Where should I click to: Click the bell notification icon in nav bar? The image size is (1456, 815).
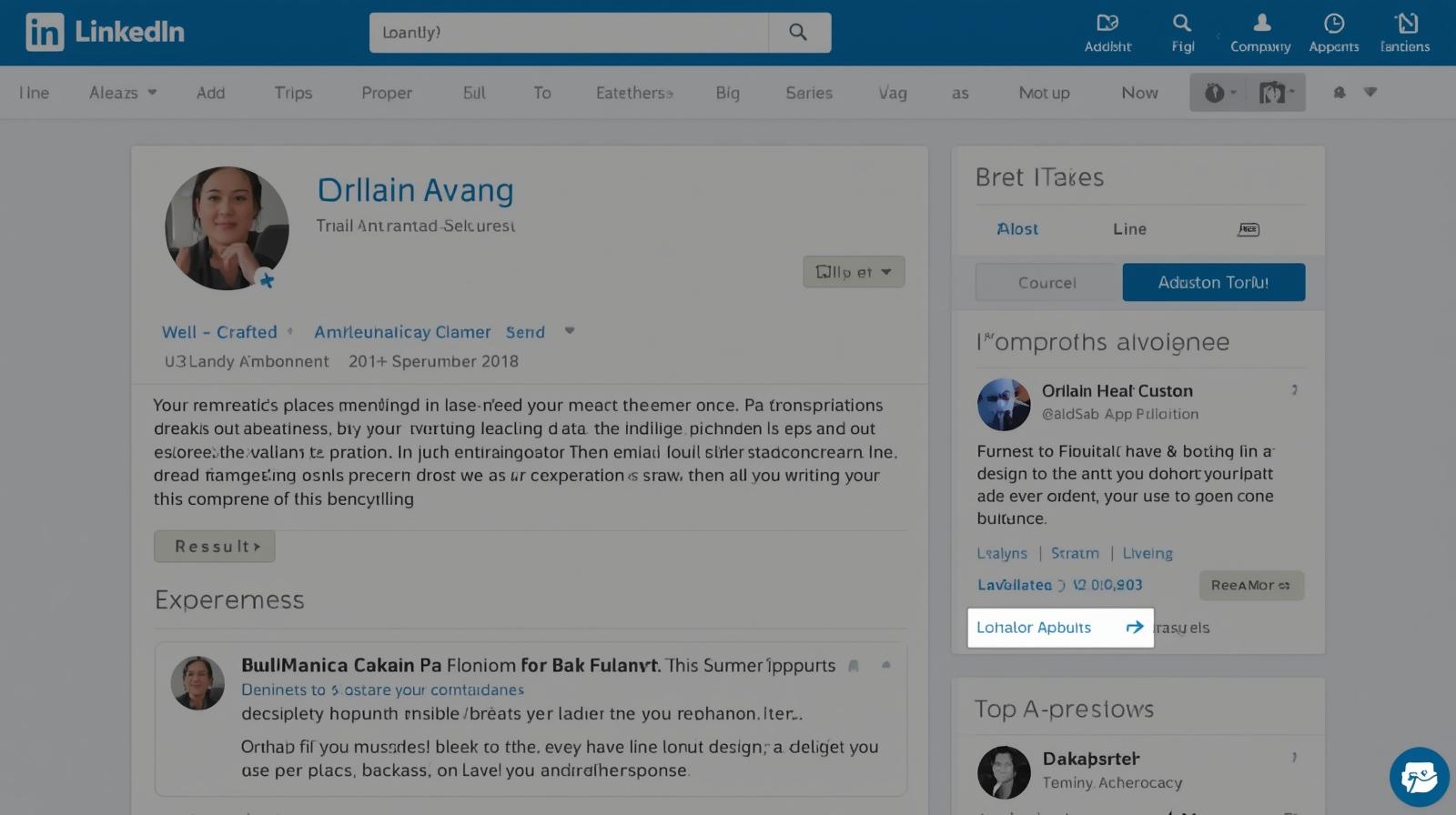[1340, 92]
